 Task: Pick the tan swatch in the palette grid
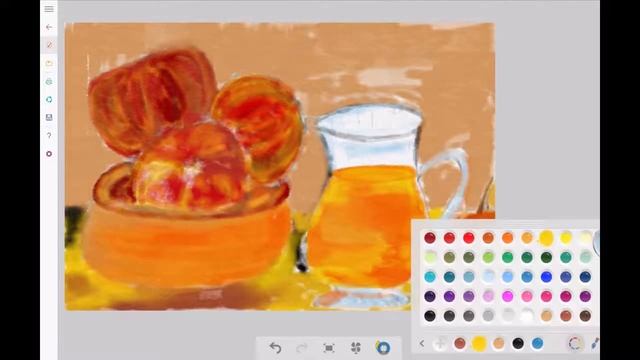point(547,316)
